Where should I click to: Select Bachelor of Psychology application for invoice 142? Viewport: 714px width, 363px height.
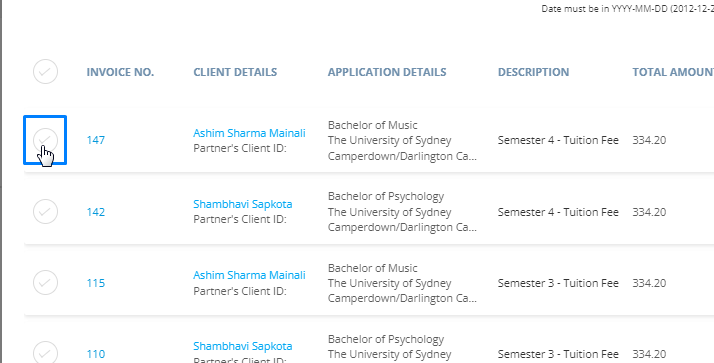pyautogui.click(x=386, y=196)
